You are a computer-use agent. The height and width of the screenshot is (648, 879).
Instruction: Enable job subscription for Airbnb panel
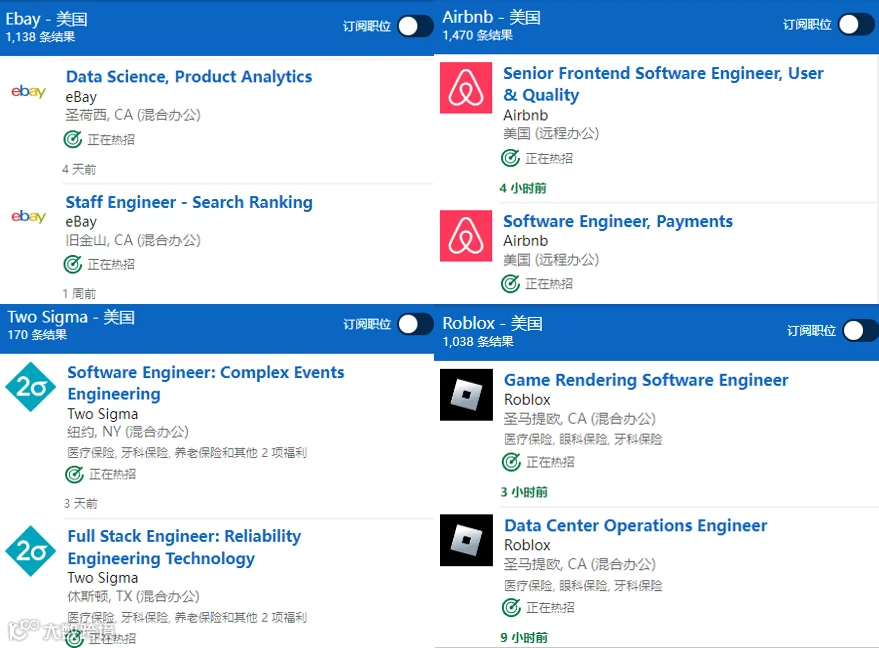pos(857,25)
